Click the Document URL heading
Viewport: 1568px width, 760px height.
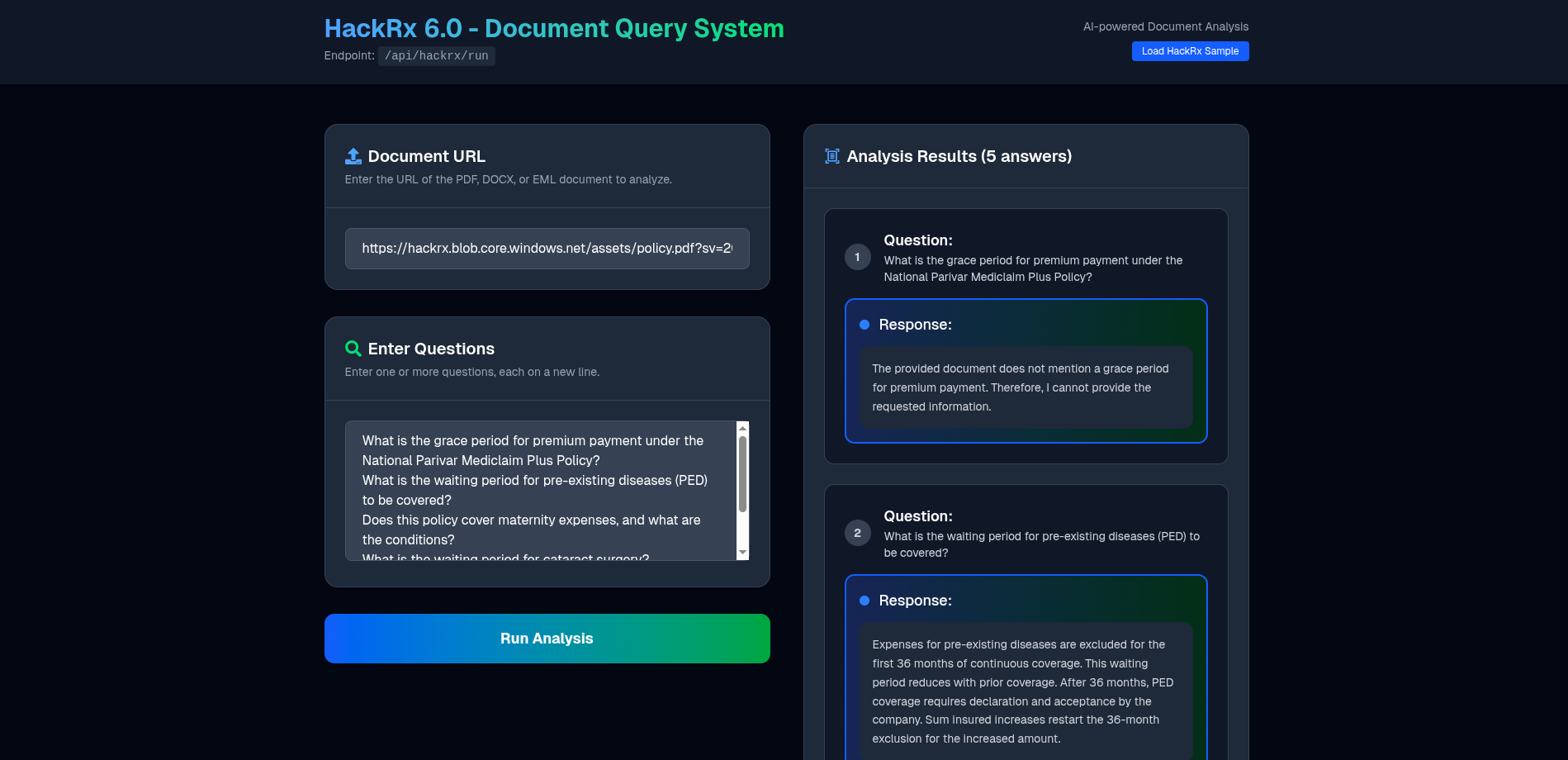(427, 156)
